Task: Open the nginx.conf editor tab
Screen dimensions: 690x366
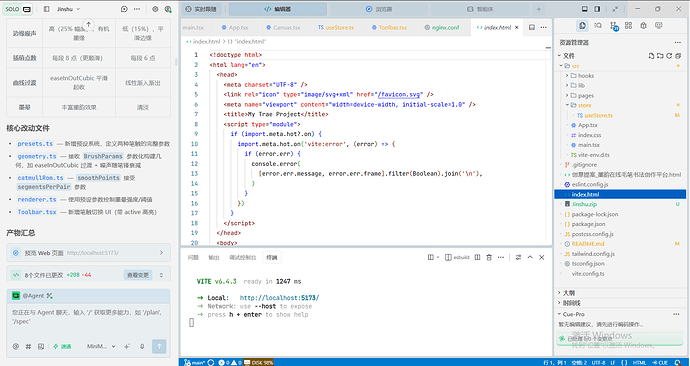Action: (441, 27)
